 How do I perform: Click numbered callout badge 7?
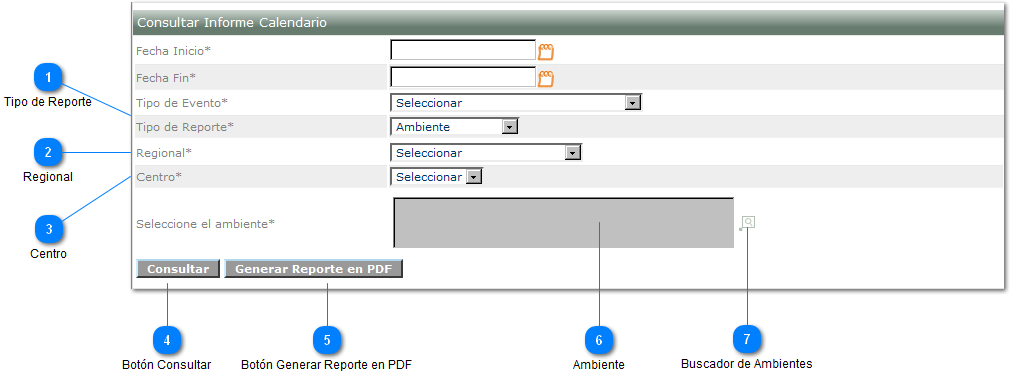747,339
